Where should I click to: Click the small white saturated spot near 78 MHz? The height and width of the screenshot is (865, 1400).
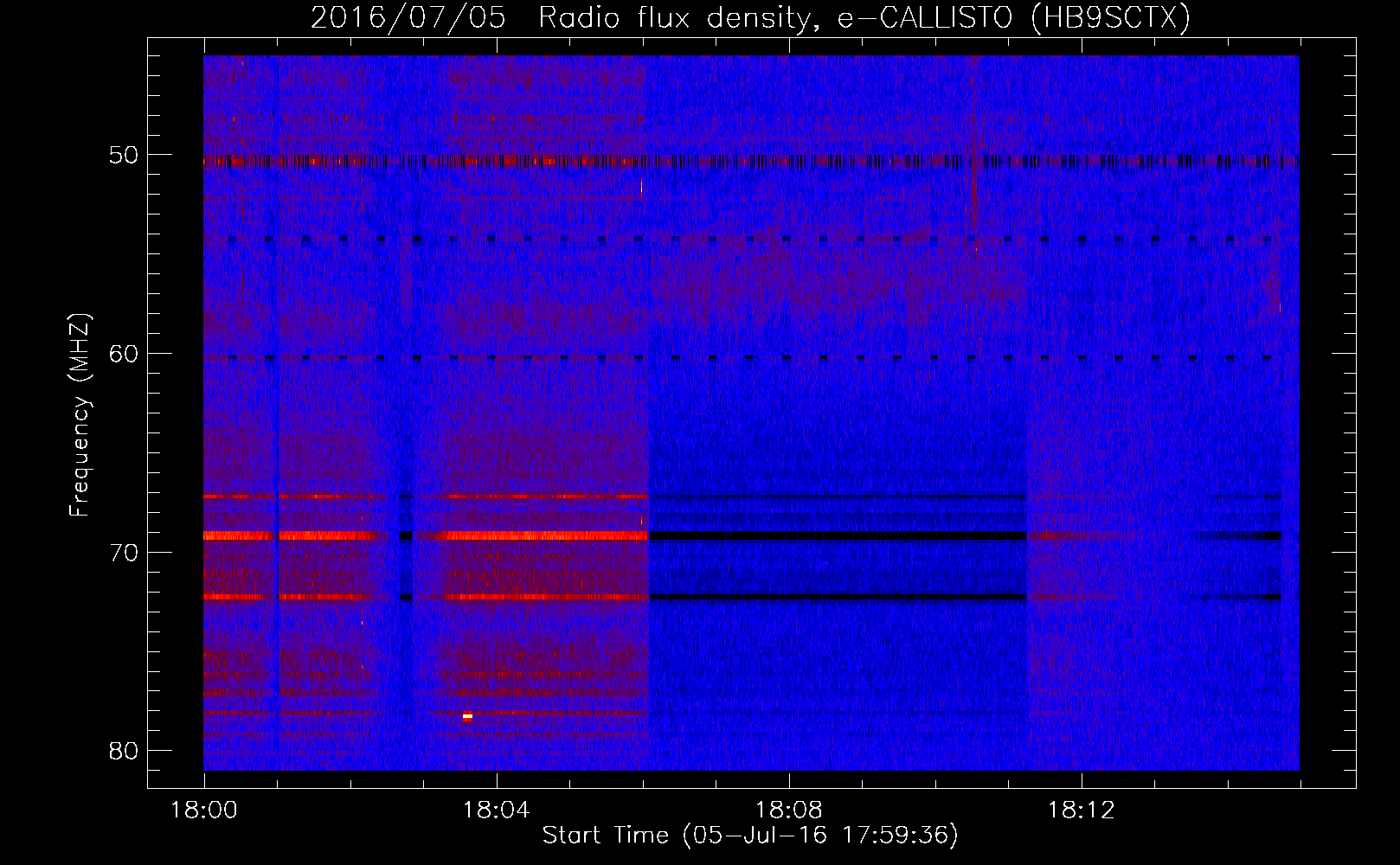pos(467,716)
